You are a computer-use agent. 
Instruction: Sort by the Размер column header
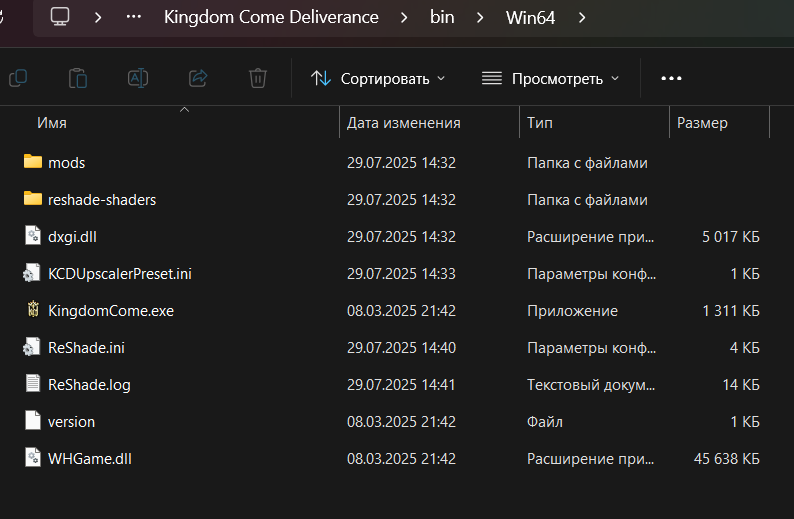click(x=702, y=123)
